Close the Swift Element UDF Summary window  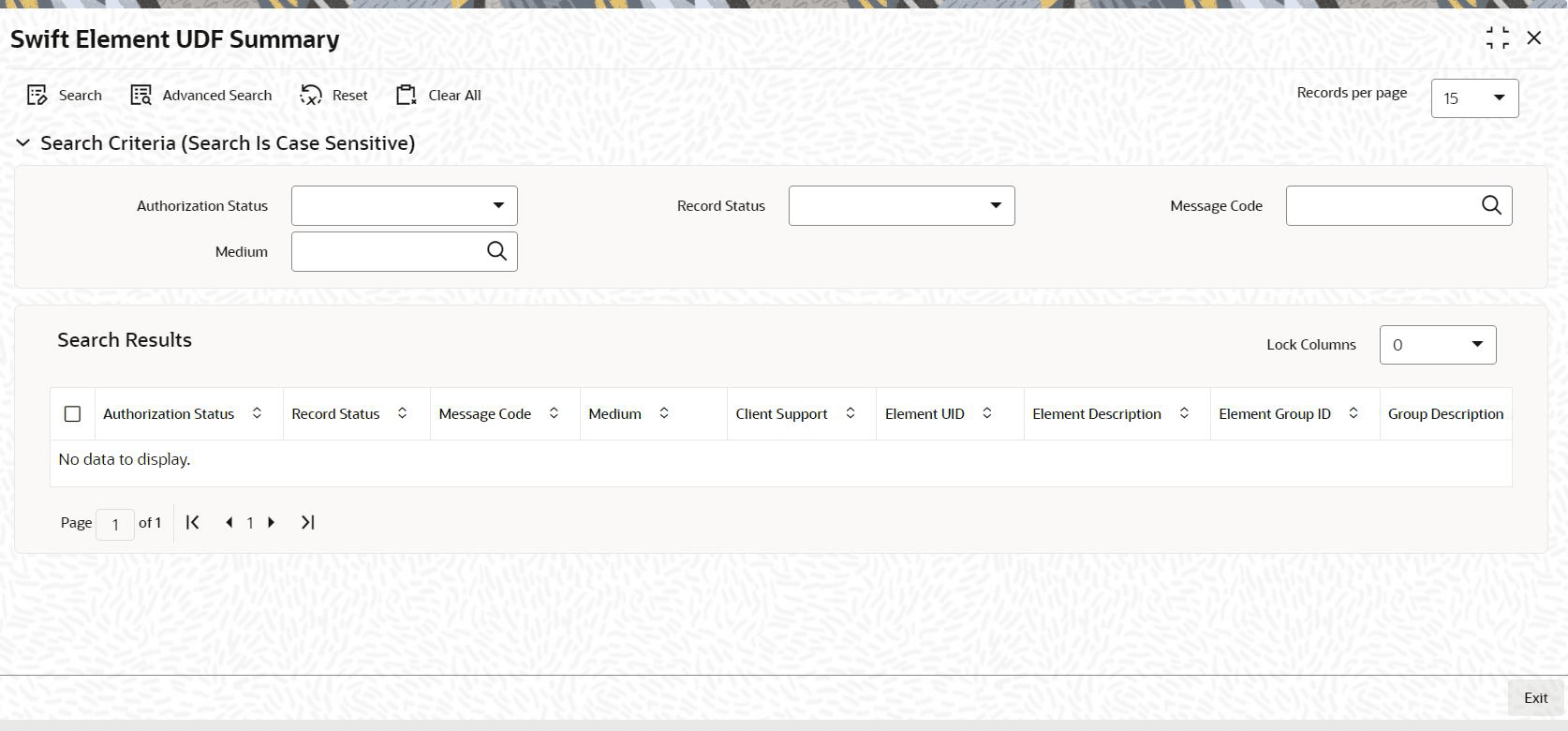[x=1533, y=38]
